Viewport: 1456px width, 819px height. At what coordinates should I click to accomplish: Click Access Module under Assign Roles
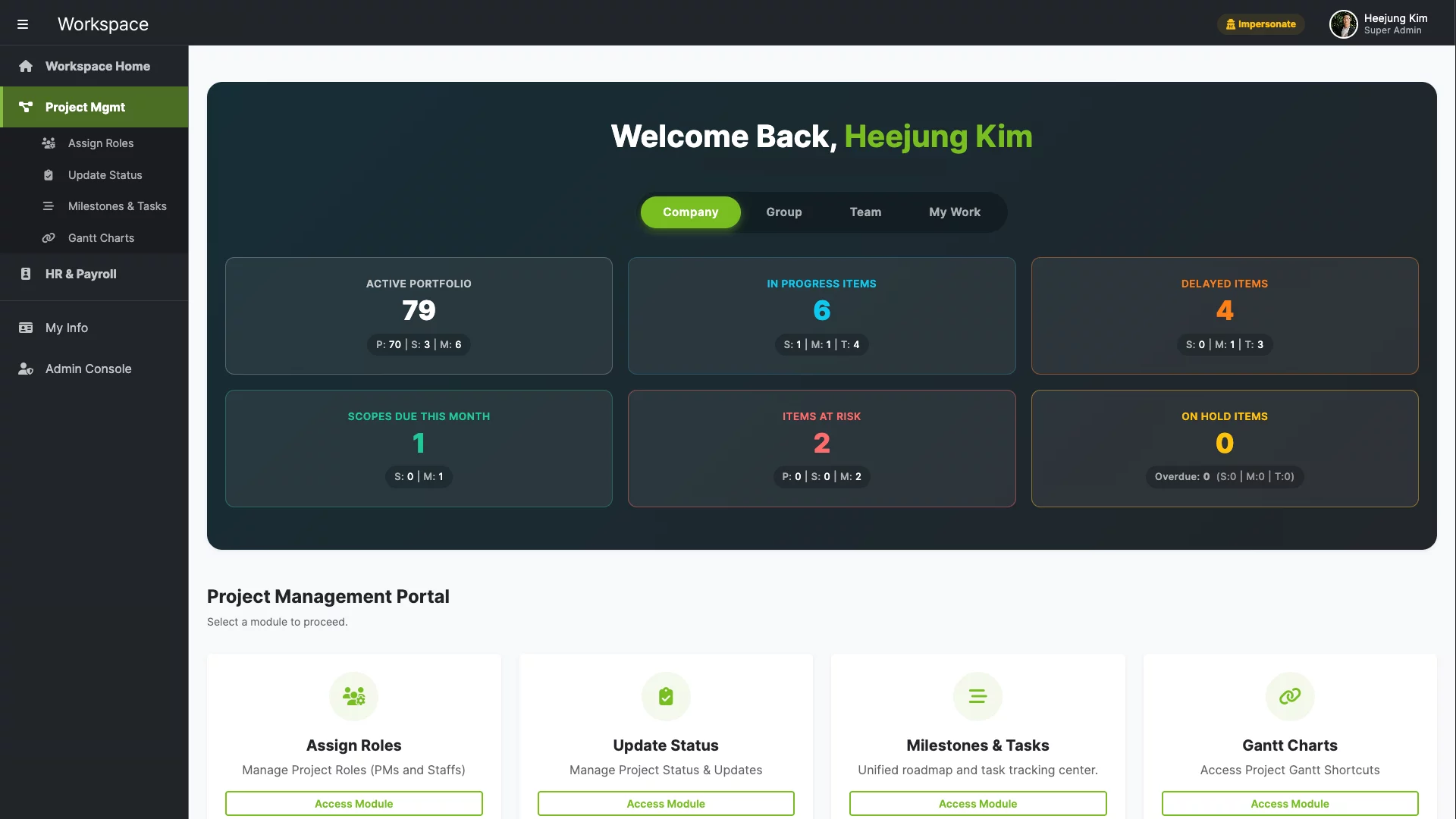[x=354, y=804]
